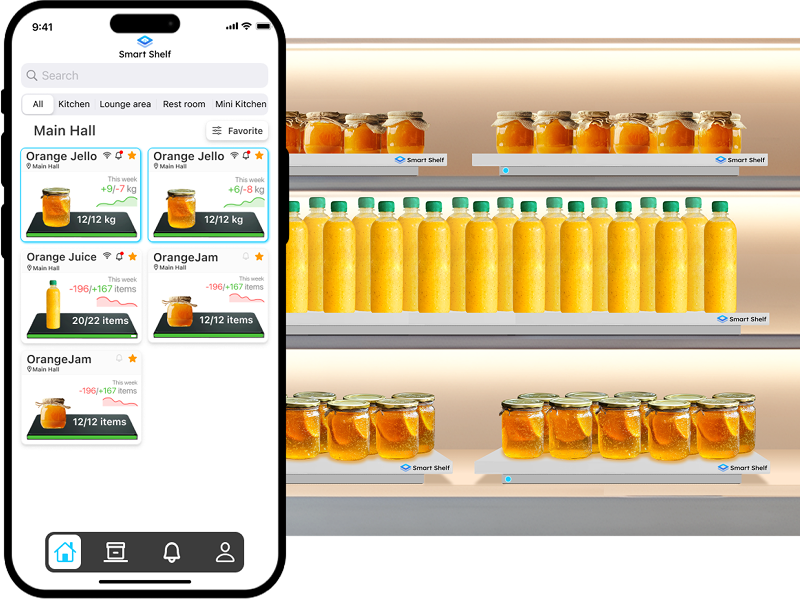Tap the "Main Hall" section heading
Screen dimensions: 800x600
coord(64,131)
